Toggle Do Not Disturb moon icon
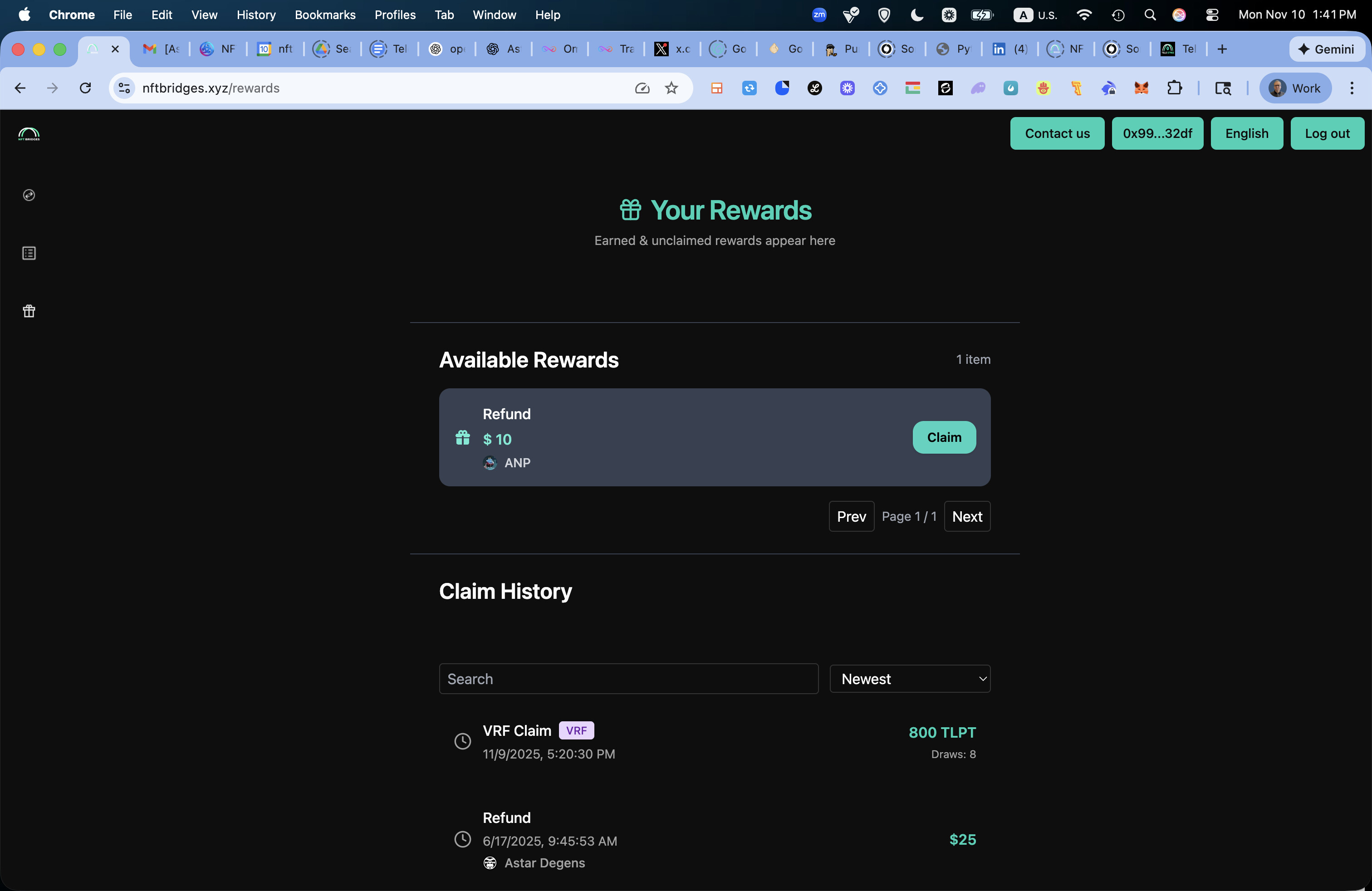The image size is (1372, 891). tap(916, 15)
